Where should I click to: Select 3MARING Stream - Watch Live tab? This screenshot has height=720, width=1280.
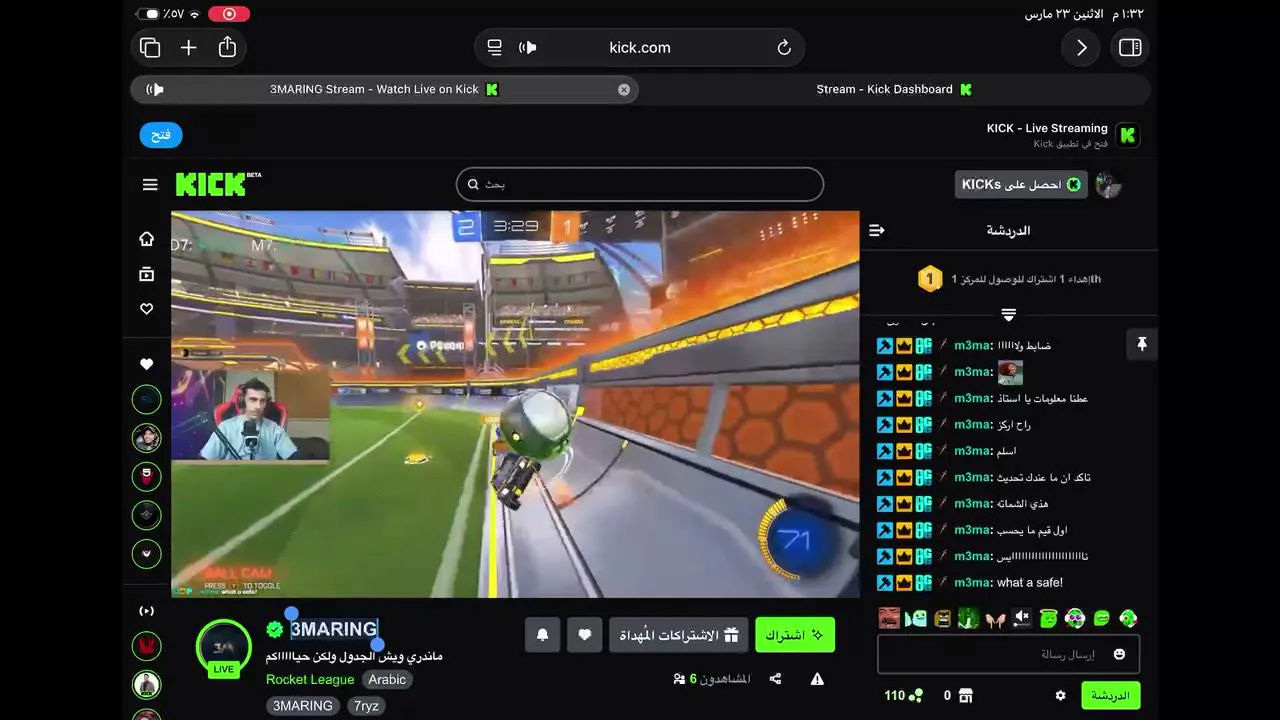[384, 89]
